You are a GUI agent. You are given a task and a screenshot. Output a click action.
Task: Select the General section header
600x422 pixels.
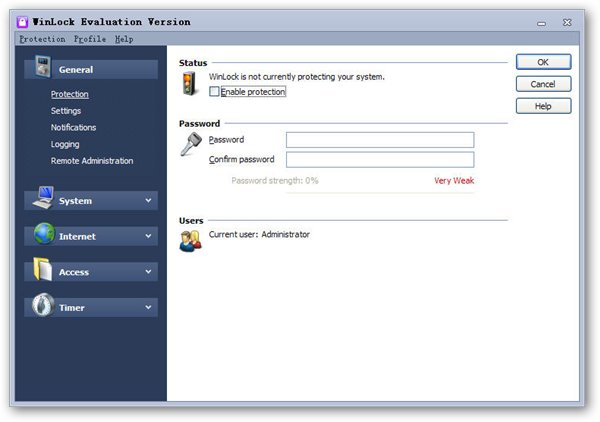pyautogui.click(x=91, y=69)
